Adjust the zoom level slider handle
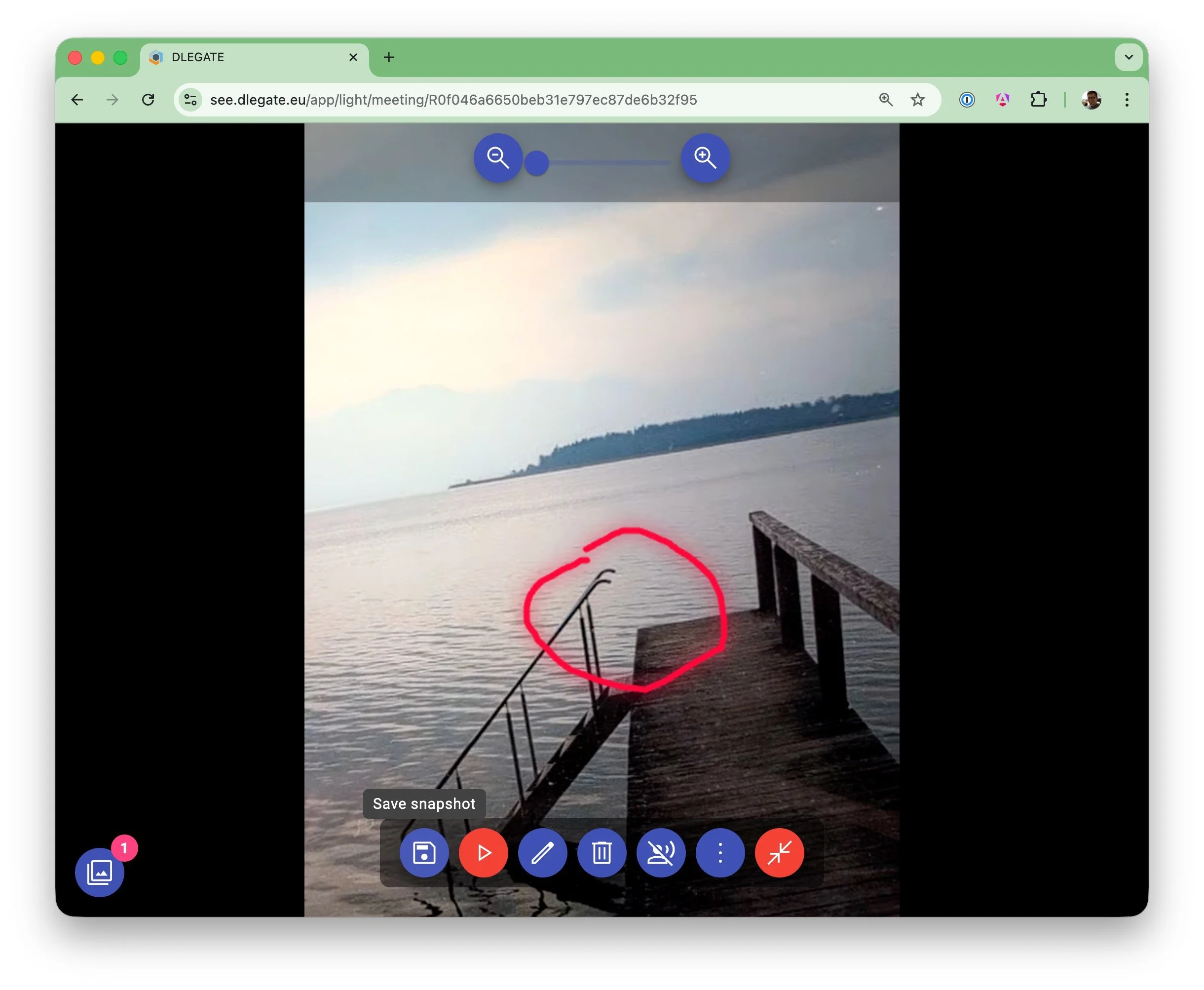The width and height of the screenshot is (1204, 990). 536,162
